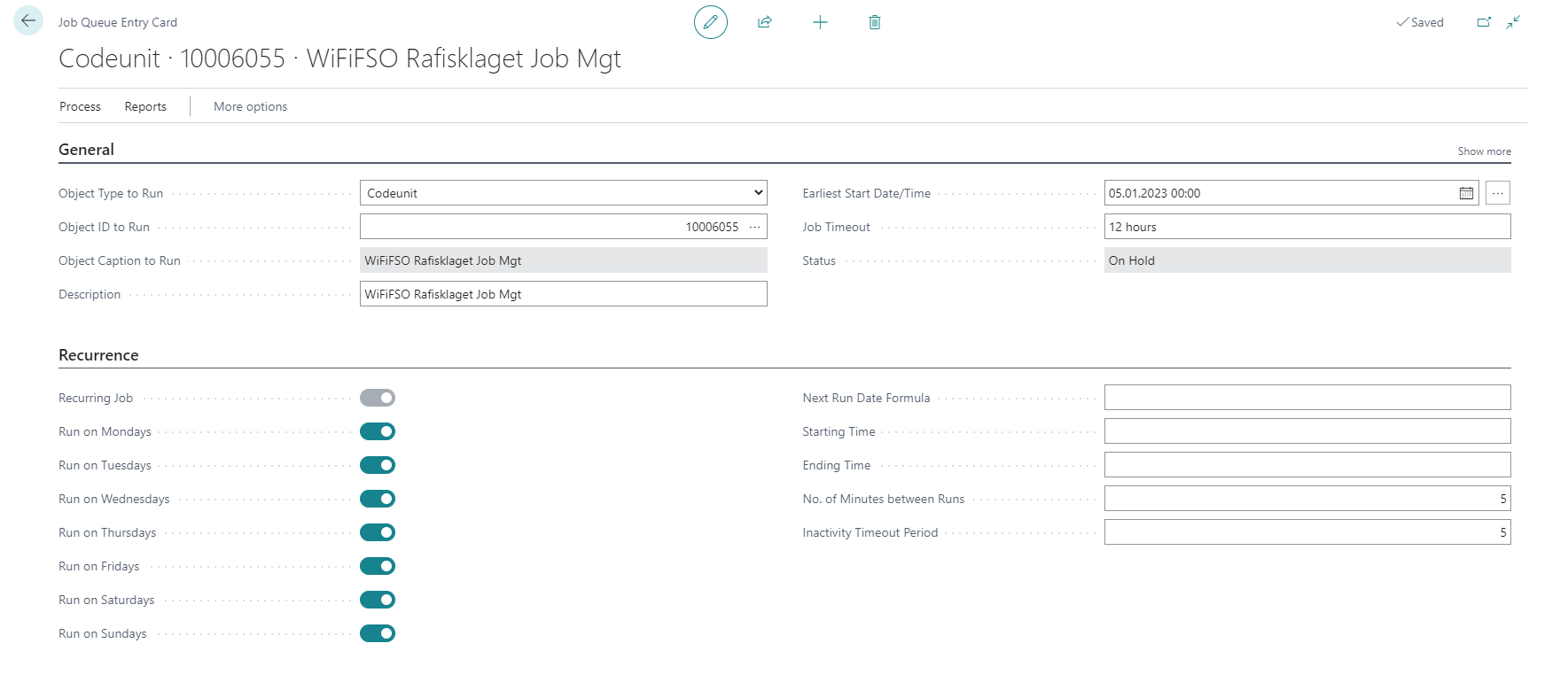
Task: Click the trash delete icon
Action: (875, 22)
